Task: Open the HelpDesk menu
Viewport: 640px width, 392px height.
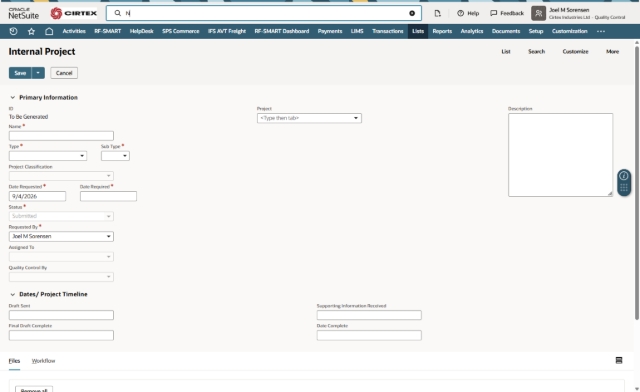Action: pos(142,31)
